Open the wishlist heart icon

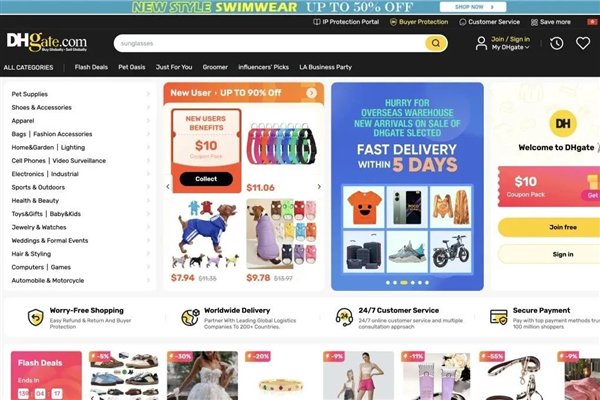coord(583,43)
